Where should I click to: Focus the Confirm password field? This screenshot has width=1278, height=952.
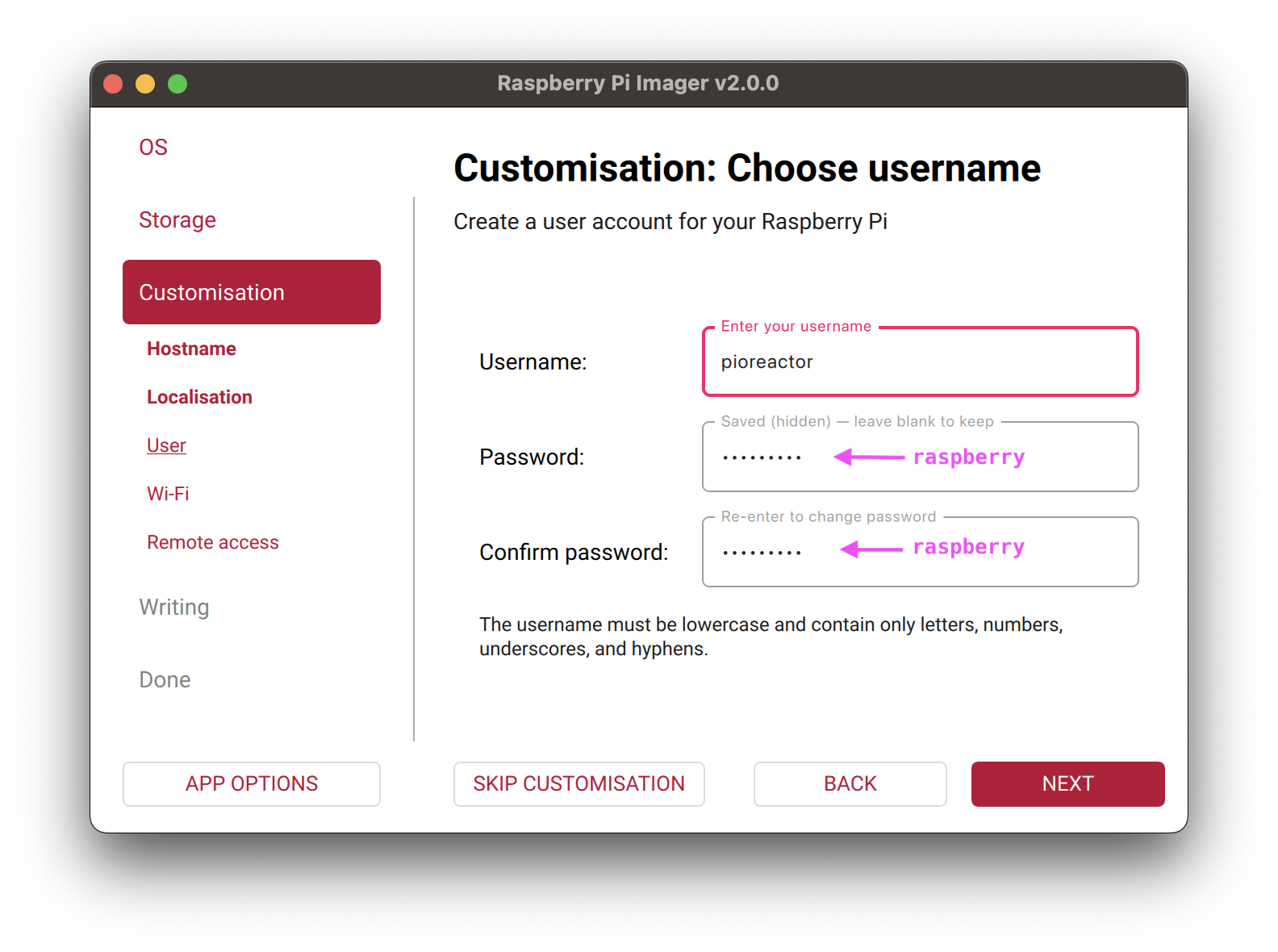point(921,552)
